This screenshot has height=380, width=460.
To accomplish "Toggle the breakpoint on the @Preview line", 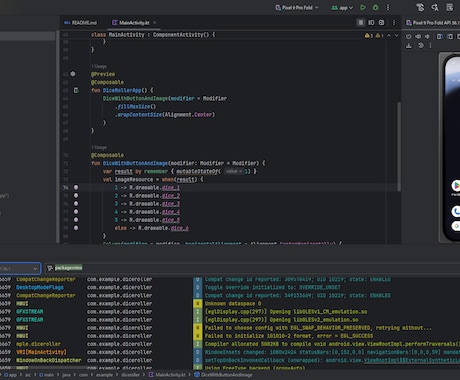I will click(73, 74).
